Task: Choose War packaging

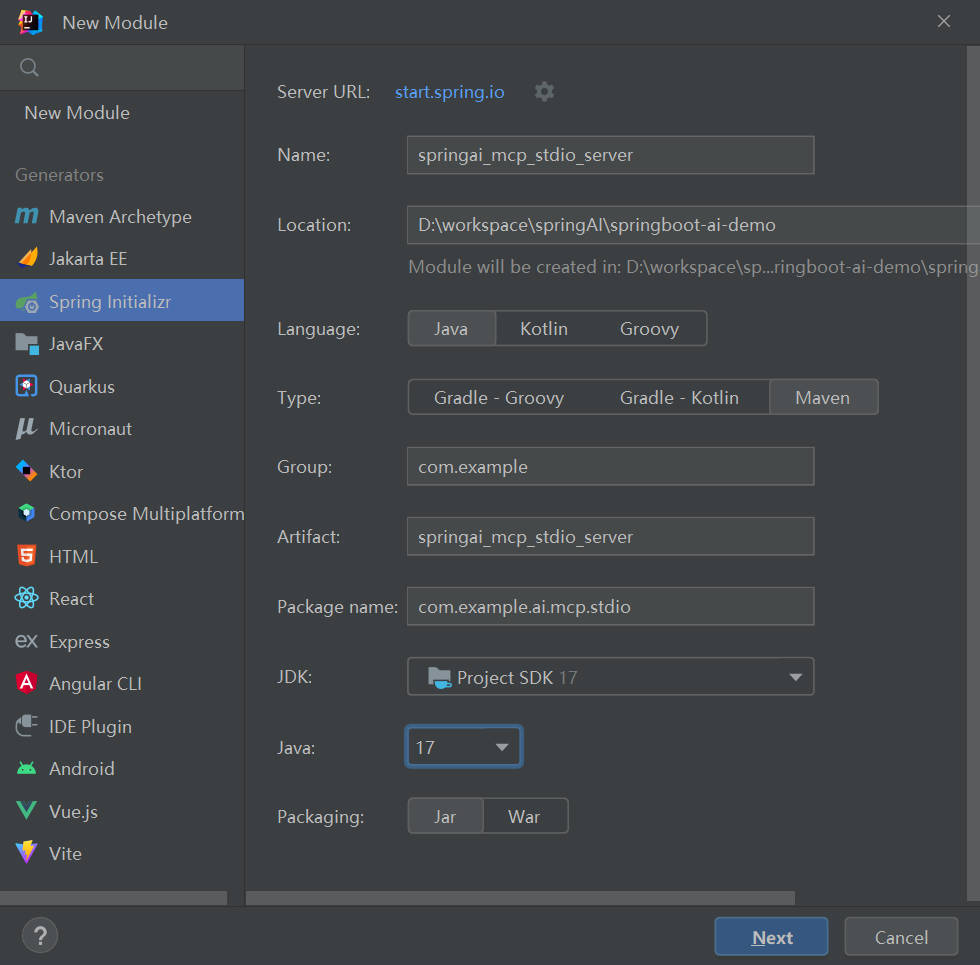Action: 524,817
